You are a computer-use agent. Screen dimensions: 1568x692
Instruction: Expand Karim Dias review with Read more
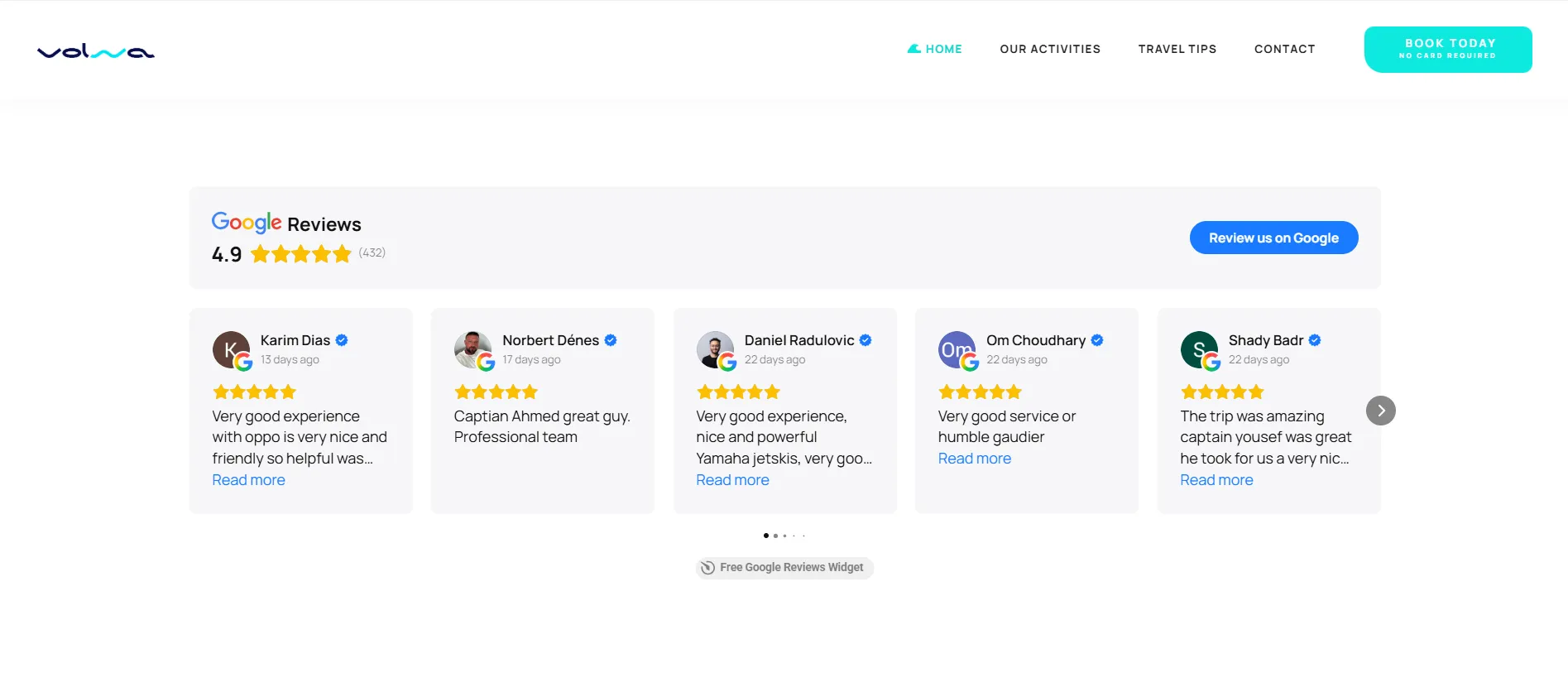(248, 480)
